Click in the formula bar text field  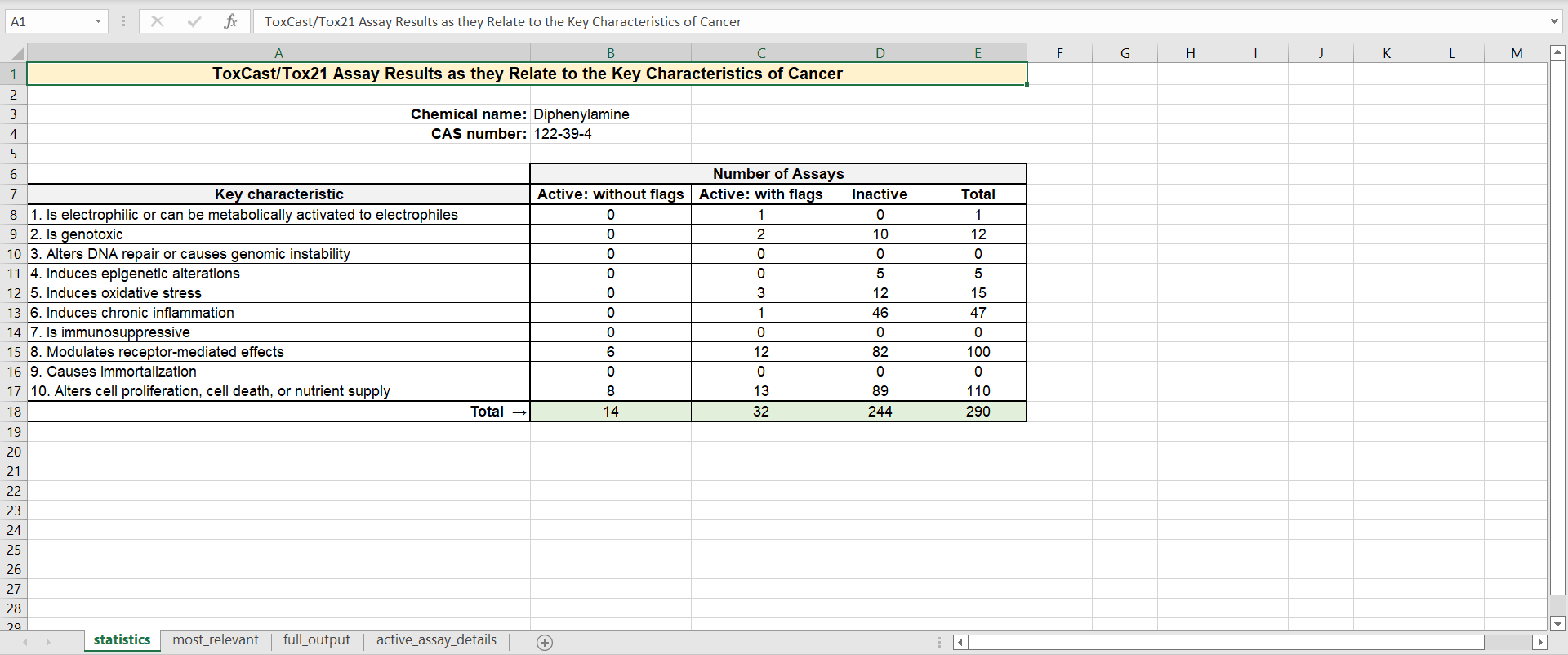898,21
